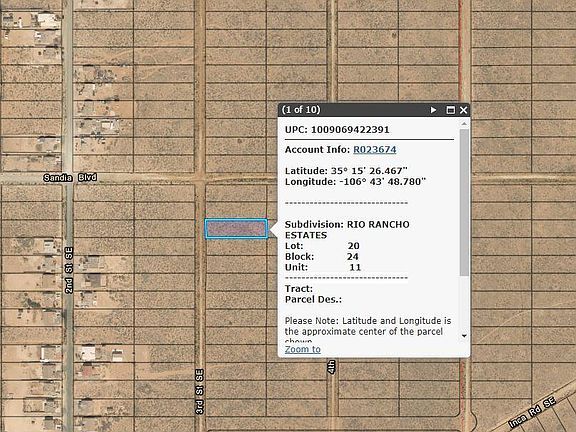Click the popup scrollbar thumb
Viewport: 576px width, 432px height.
pos(464,202)
